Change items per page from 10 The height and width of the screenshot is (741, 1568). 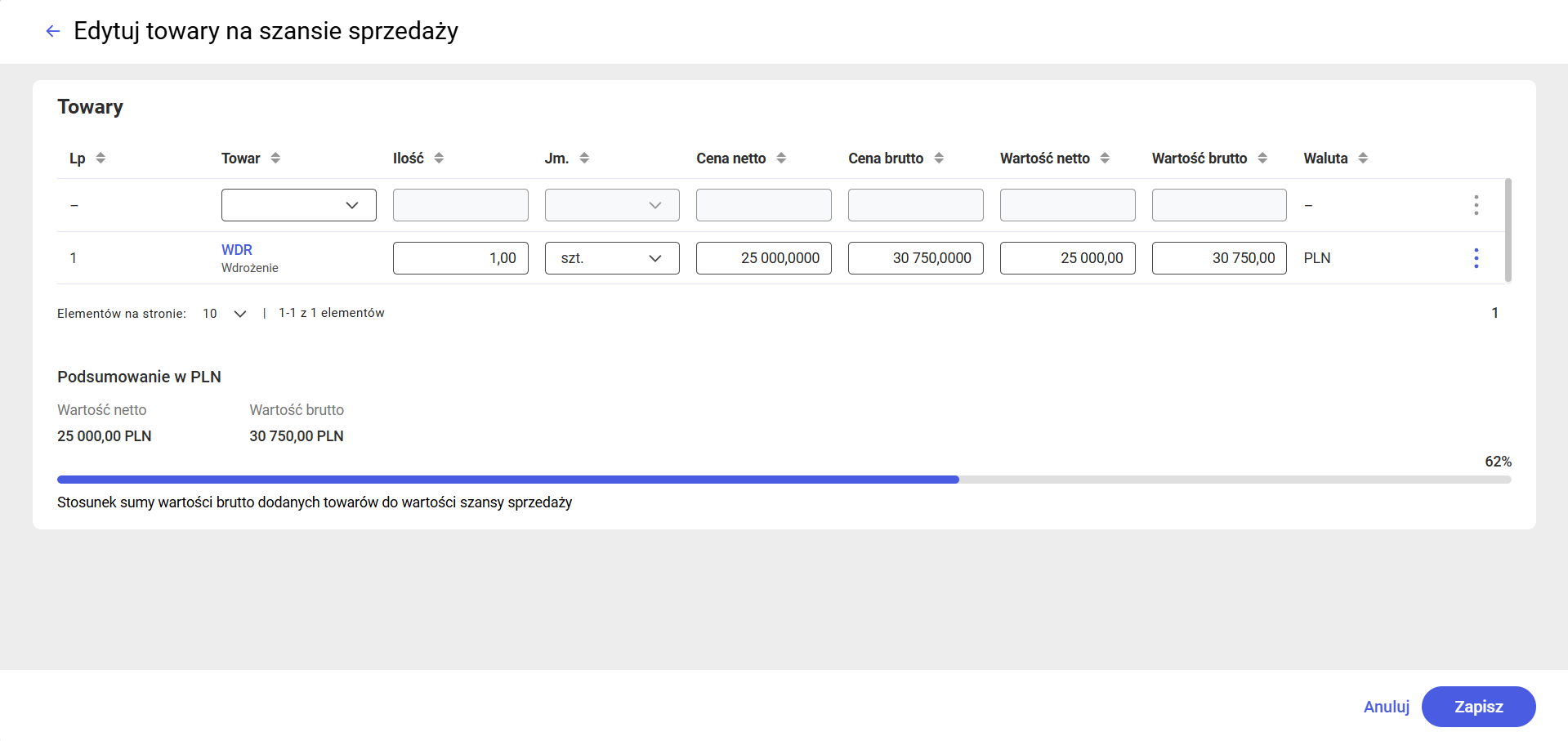pos(225,314)
